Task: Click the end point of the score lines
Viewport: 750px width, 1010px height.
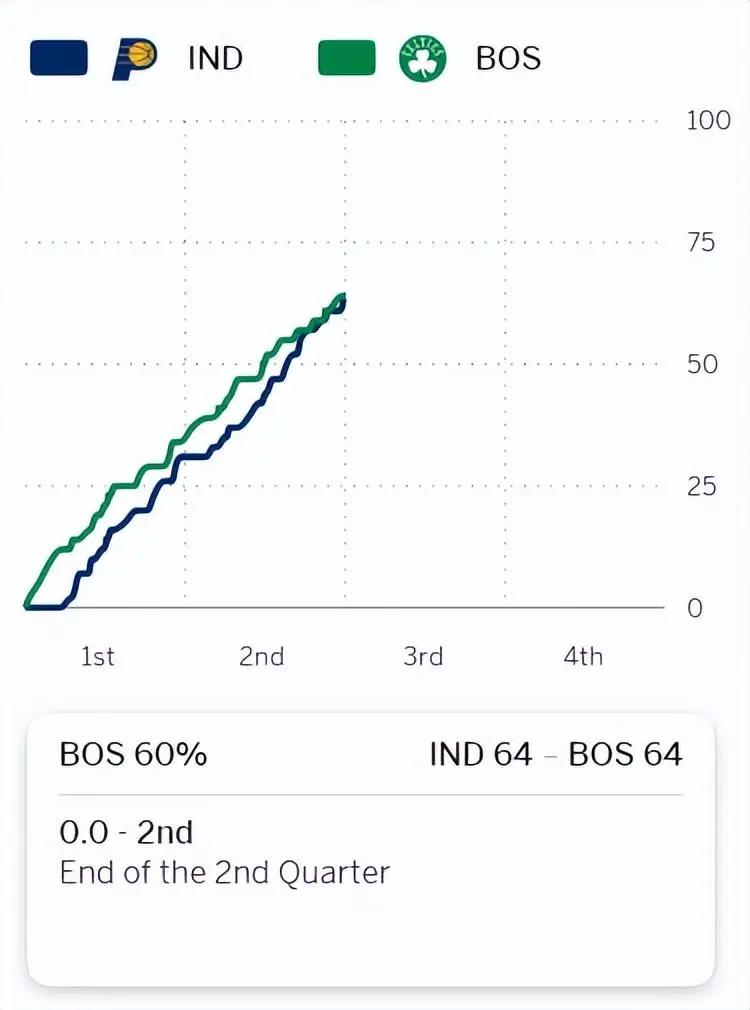Action: [x=343, y=298]
